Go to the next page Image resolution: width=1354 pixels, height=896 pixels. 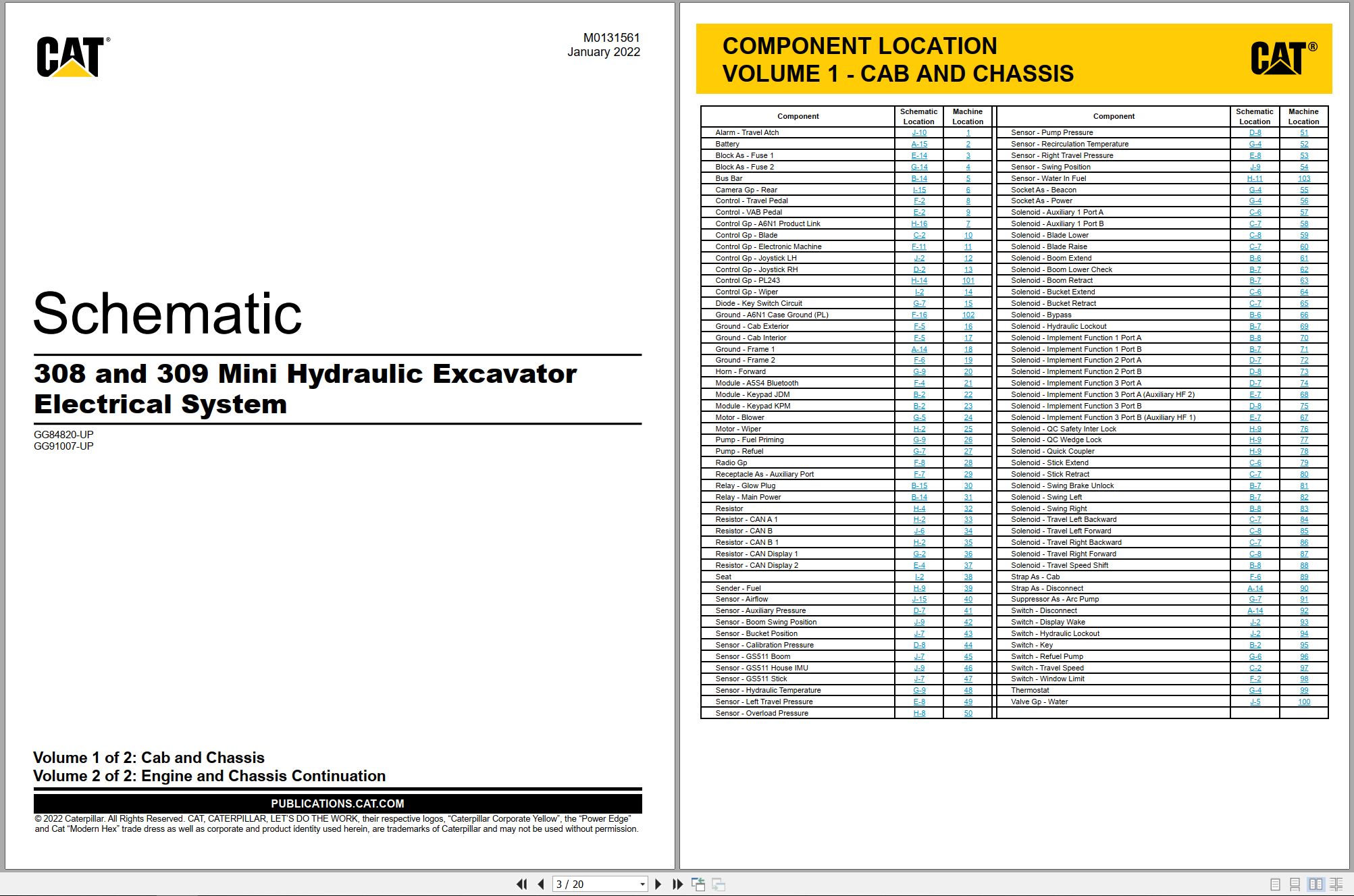click(658, 884)
